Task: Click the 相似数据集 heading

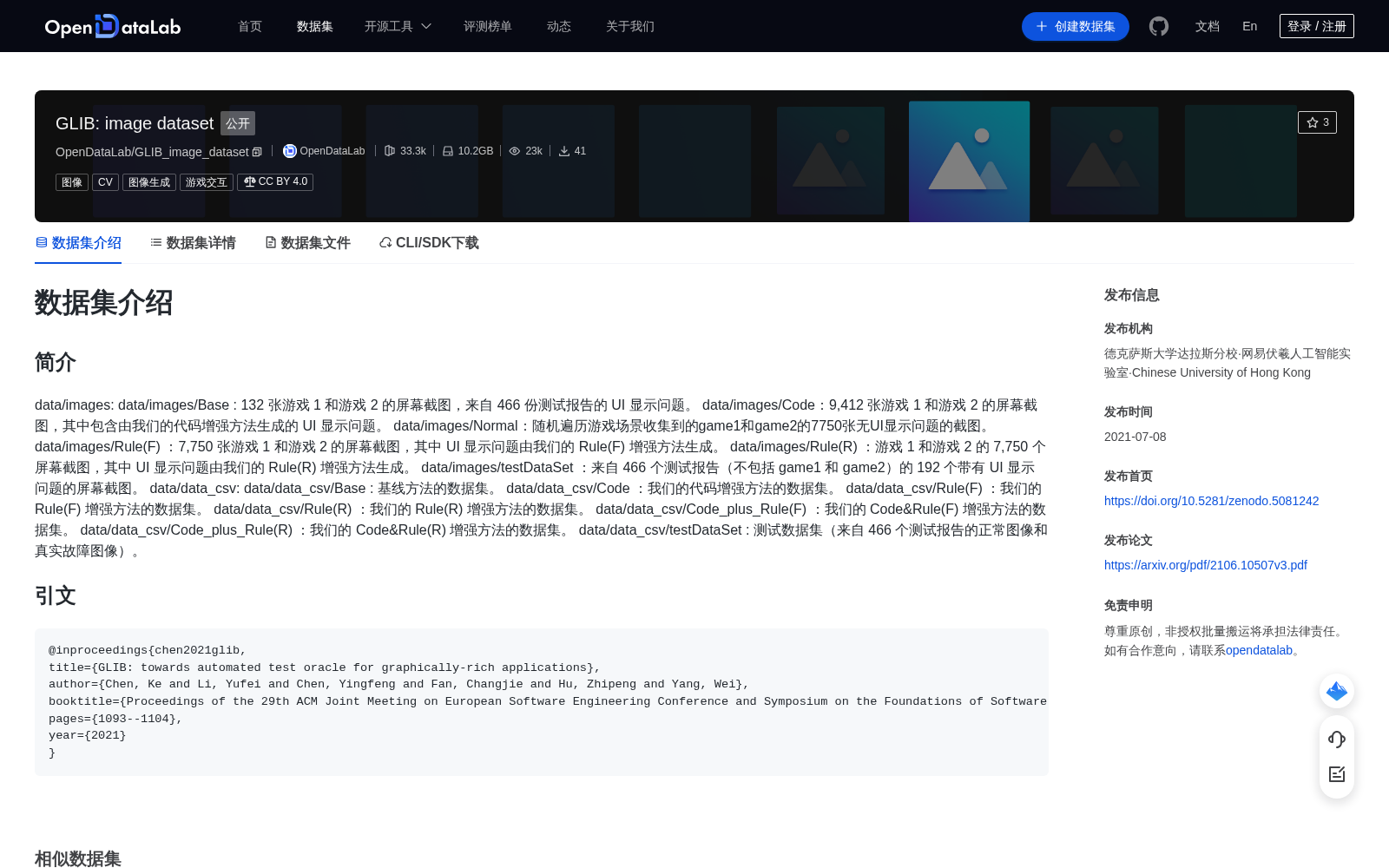Action: [x=78, y=858]
